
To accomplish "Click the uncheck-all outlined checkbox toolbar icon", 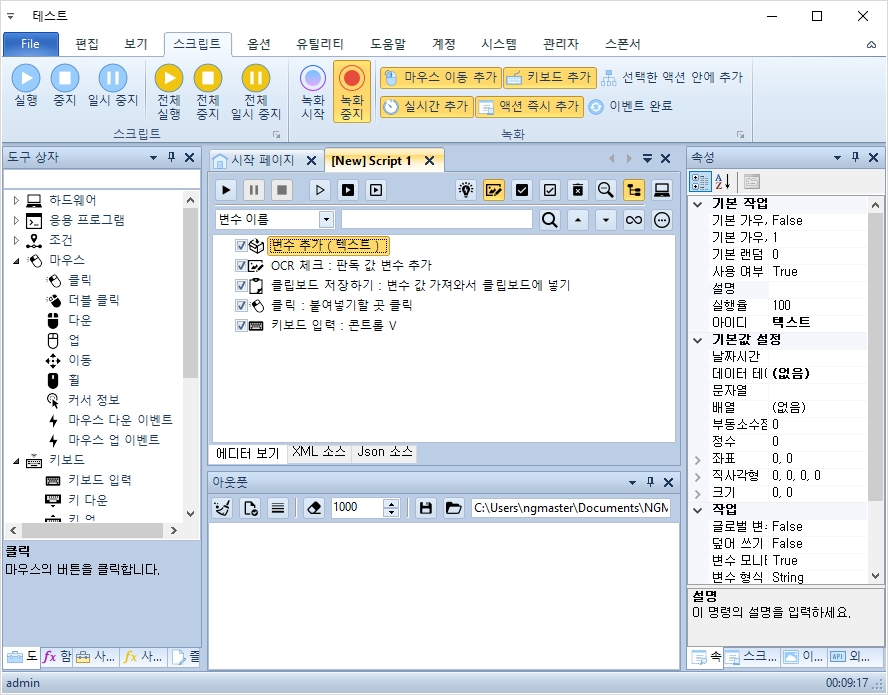I will [x=549, y=190].
